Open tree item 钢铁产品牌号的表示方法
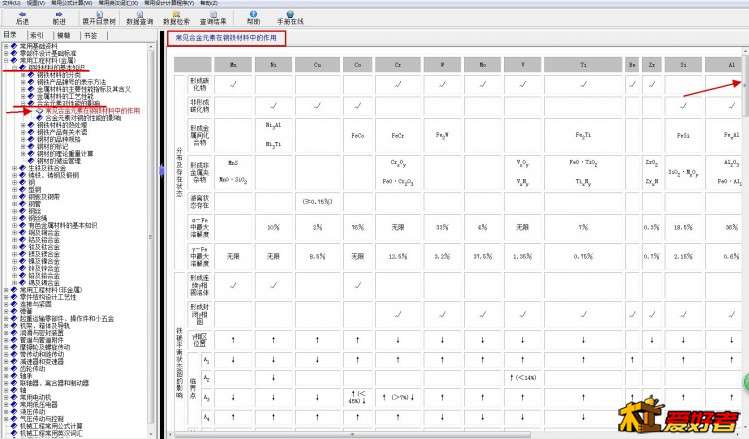 [x=72, y=82]
